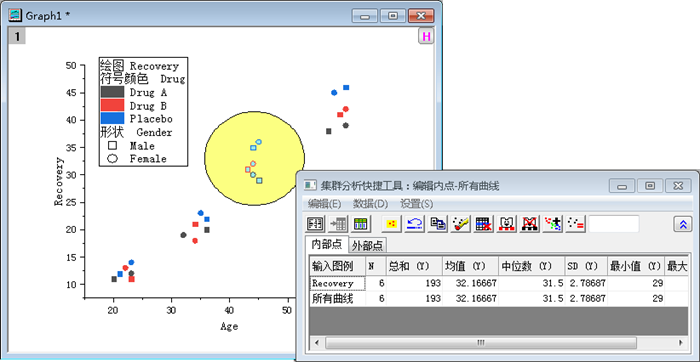This screenshot has width=700, height=362.
Task: Close the cluster analysis gadget window
Action: pos(678,186)
